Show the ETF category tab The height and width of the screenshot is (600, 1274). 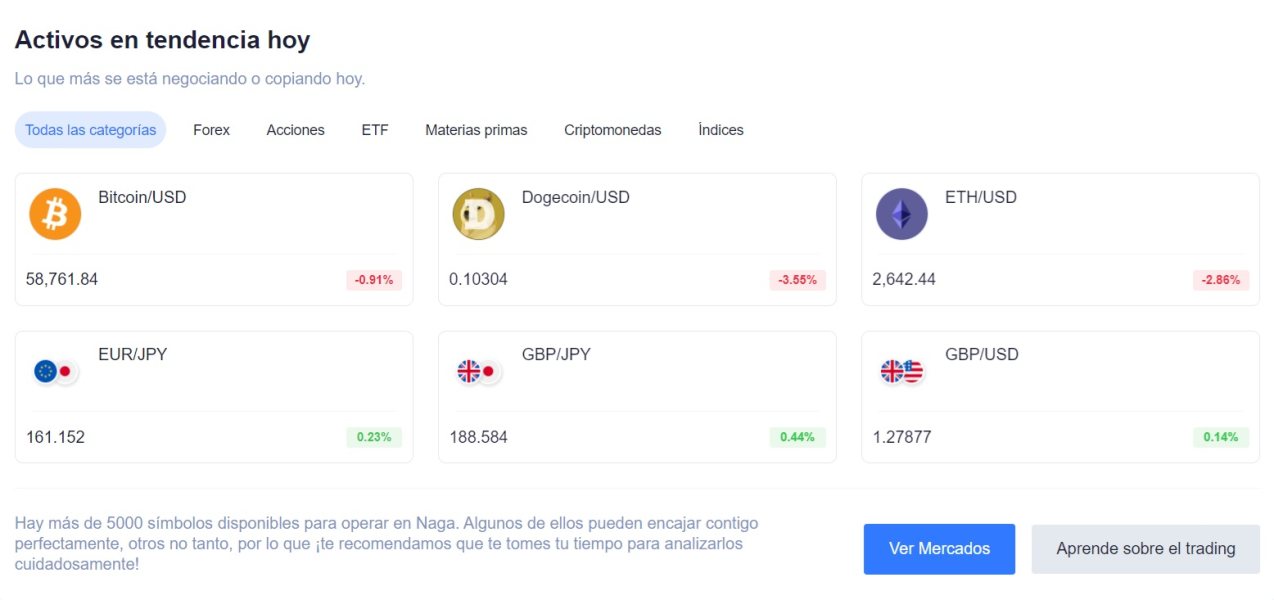pos(375,130)
